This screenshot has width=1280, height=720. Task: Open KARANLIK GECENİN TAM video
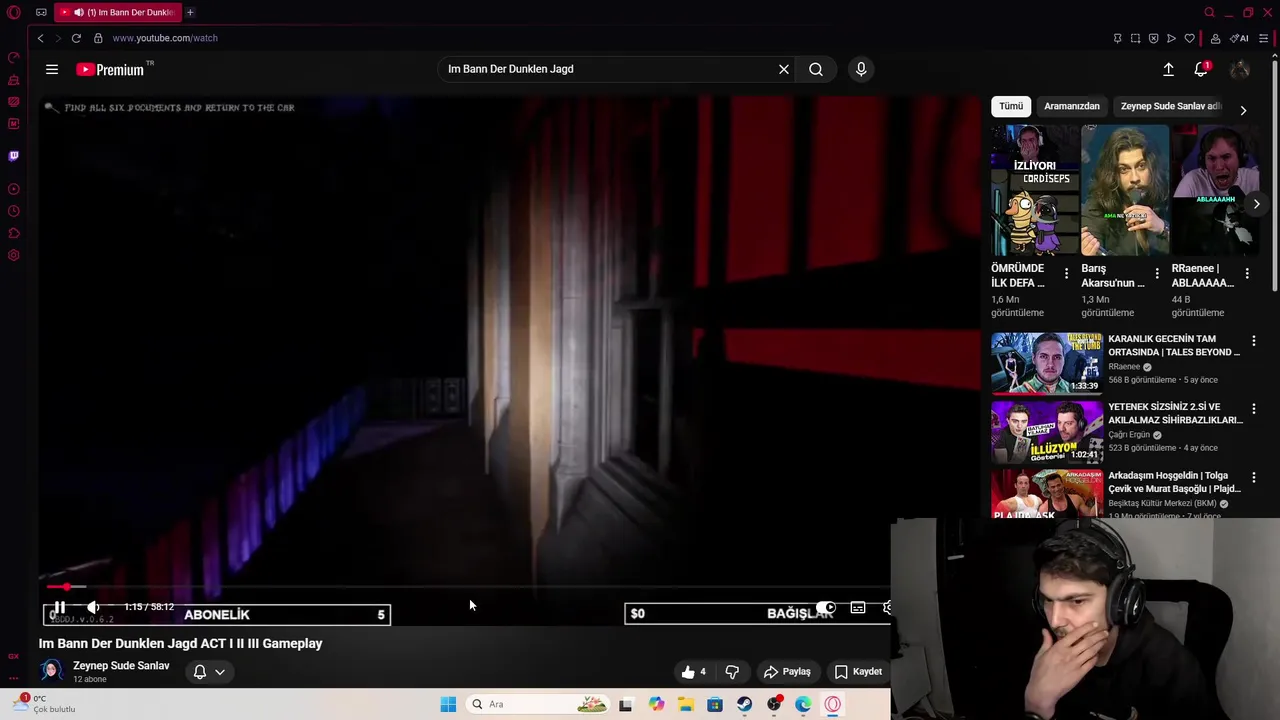(1046, 363)
